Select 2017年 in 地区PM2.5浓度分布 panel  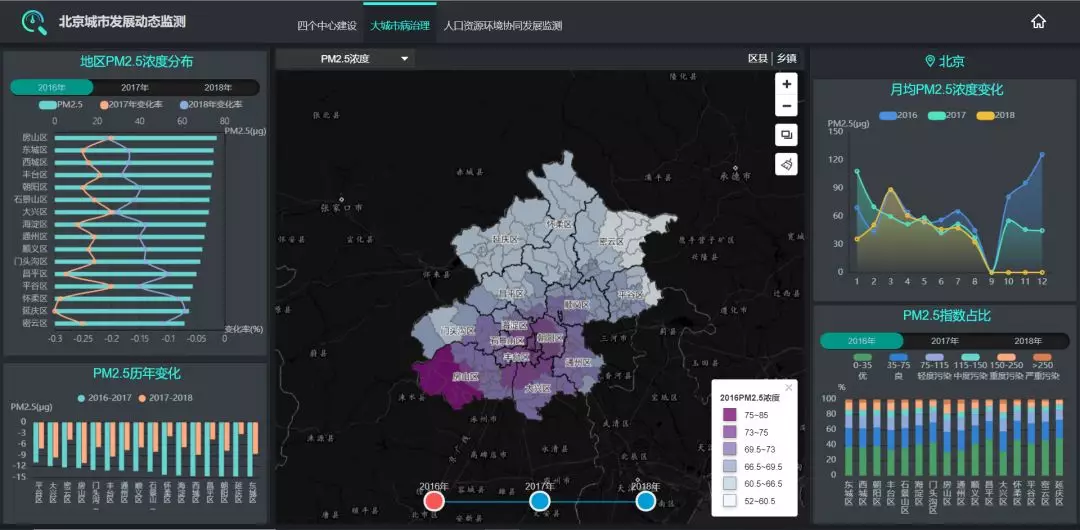(135, 88)
